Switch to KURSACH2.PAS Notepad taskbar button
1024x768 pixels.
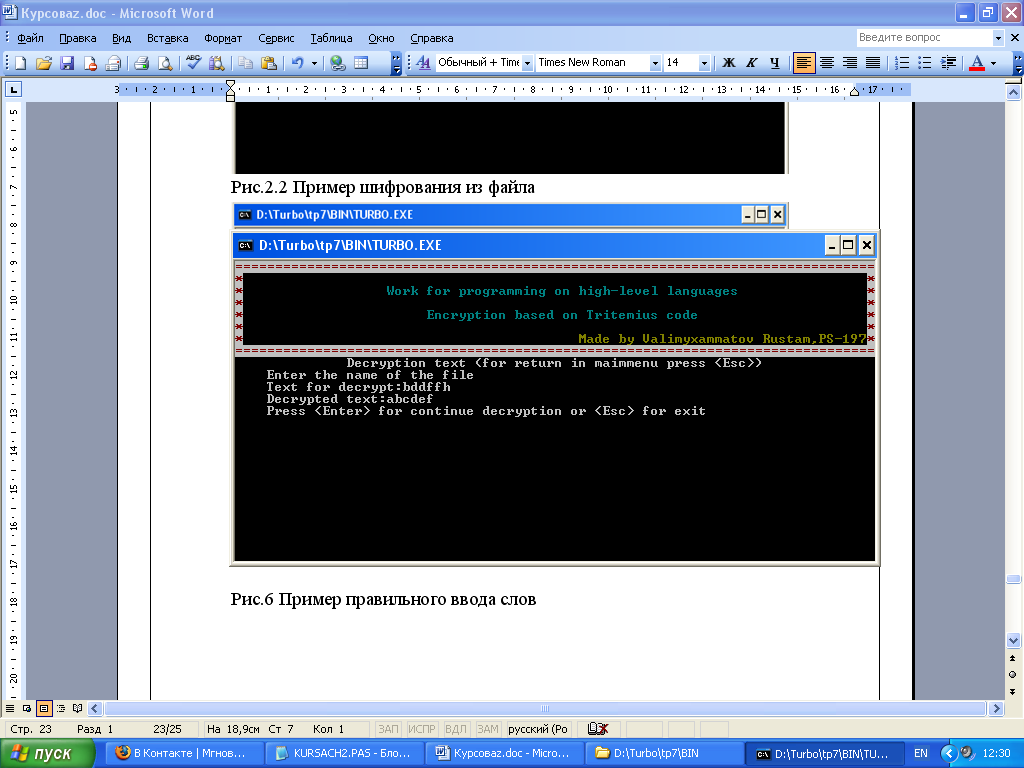click(345, 754)
